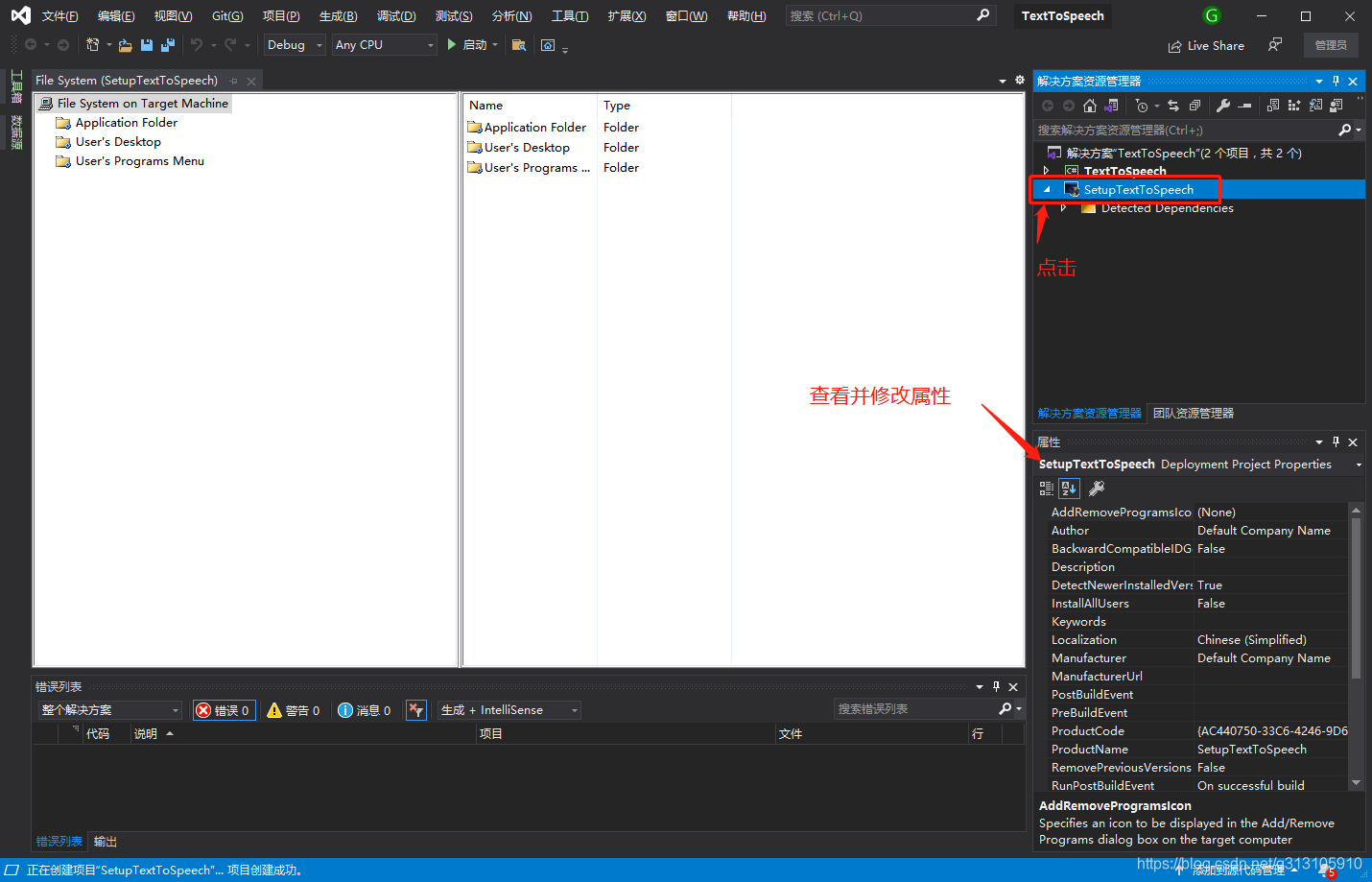The height and width of the screenshot is (882, 1372).
Task: Expand Detected Dependencies node
Action: (x=1063, y=207)
